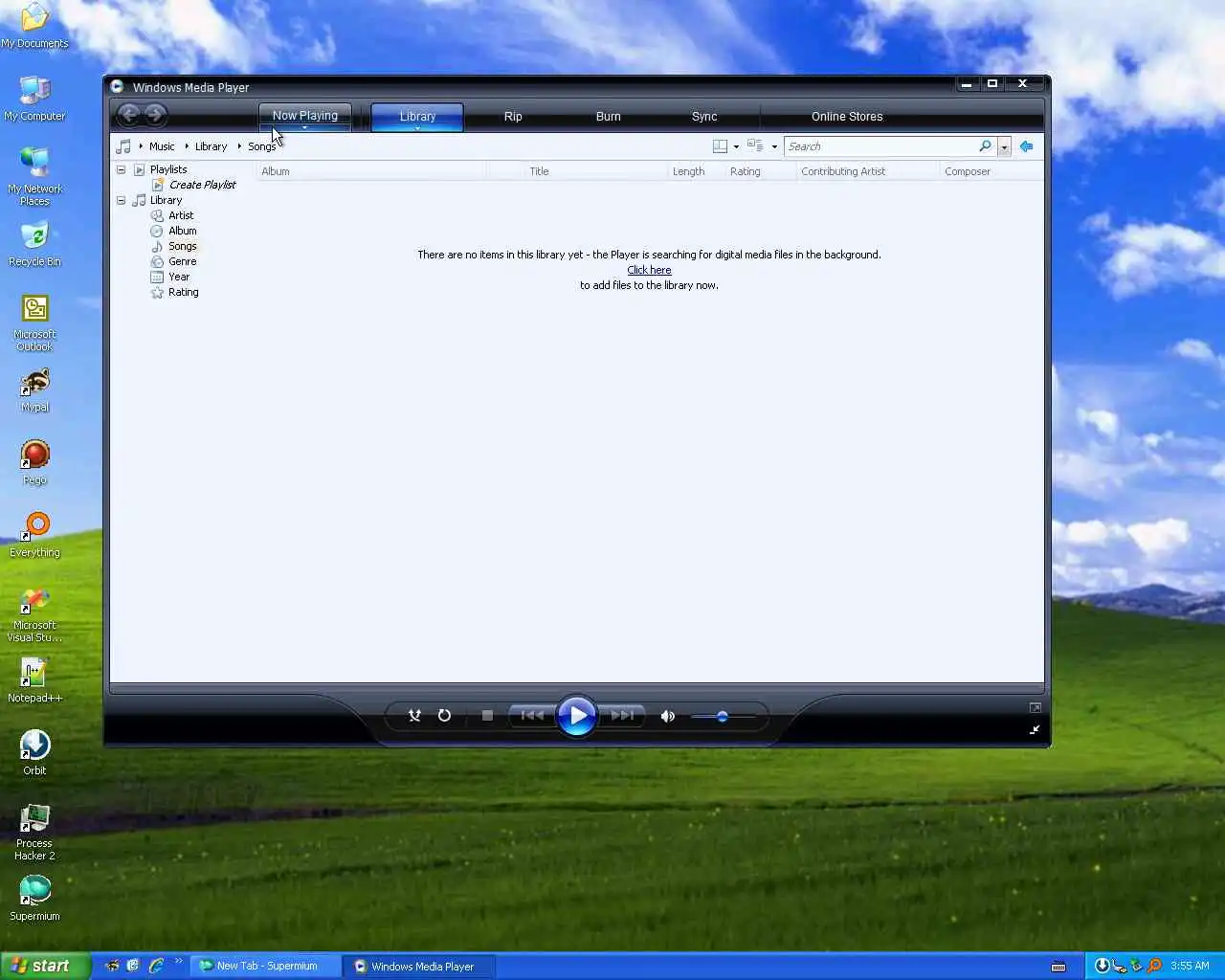
Task: Open the Library tab
Action: [417, 116]
